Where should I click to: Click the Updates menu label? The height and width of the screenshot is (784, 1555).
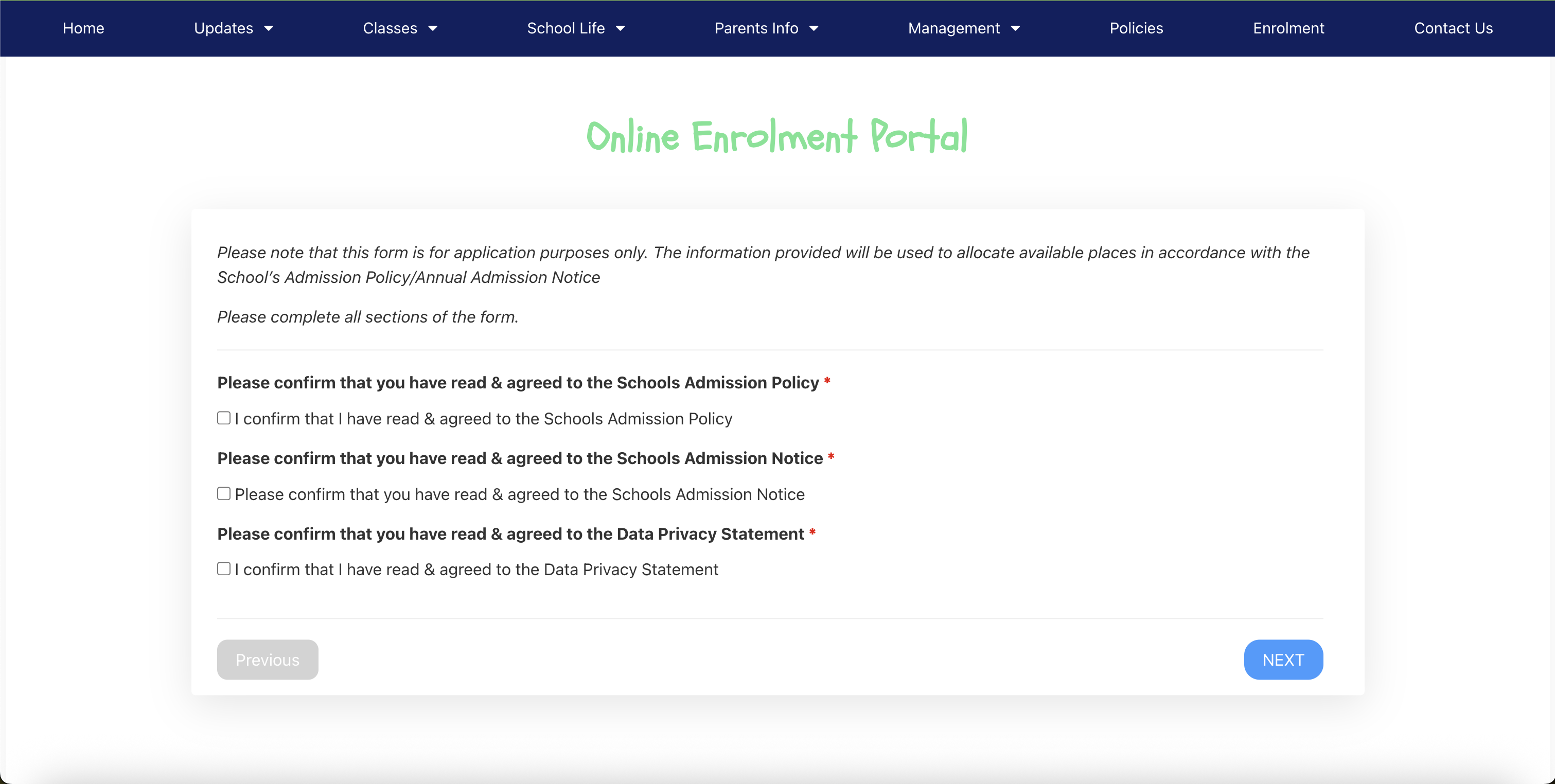pos(223,28)
